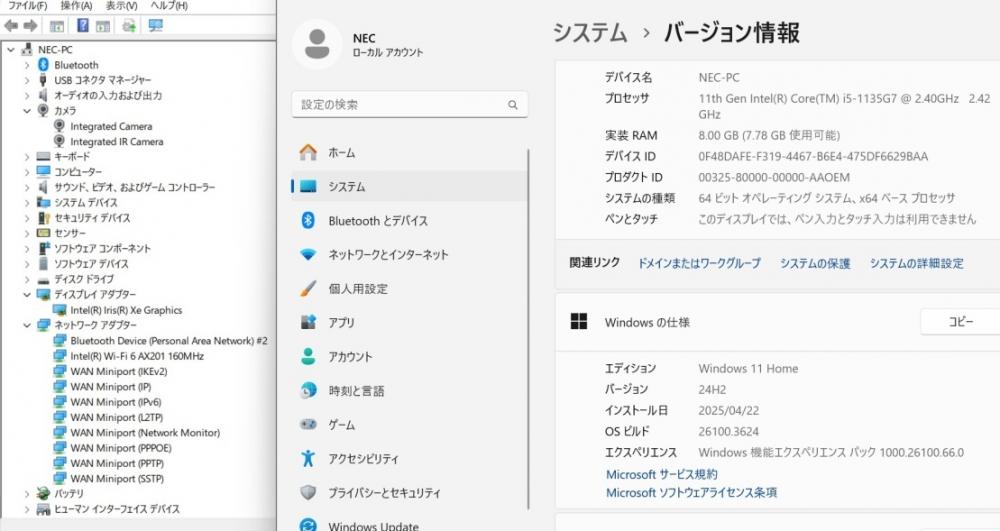Screen dimensions: 1000x531
Task: Open the 表示(V) menu in Device Manager
Action: [x=121, y=5]
